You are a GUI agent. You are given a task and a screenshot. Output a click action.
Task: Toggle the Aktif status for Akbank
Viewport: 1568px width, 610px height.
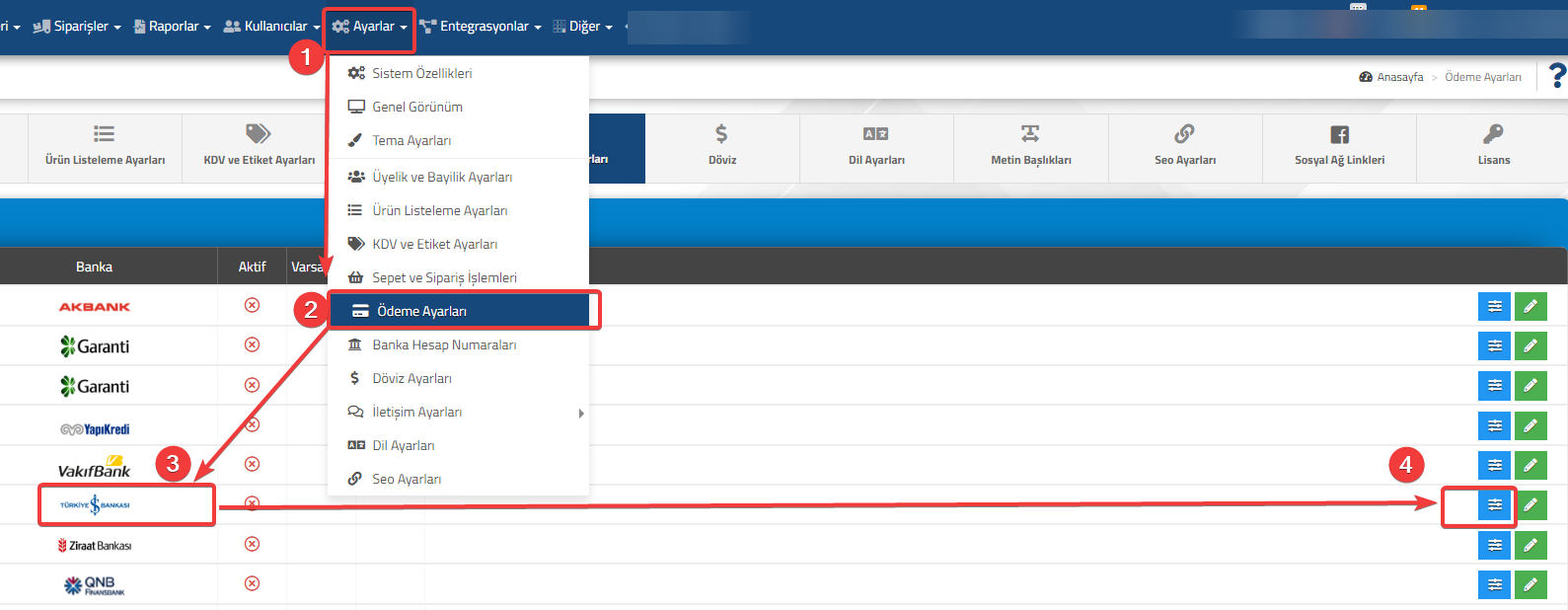(x=252, y=305)
